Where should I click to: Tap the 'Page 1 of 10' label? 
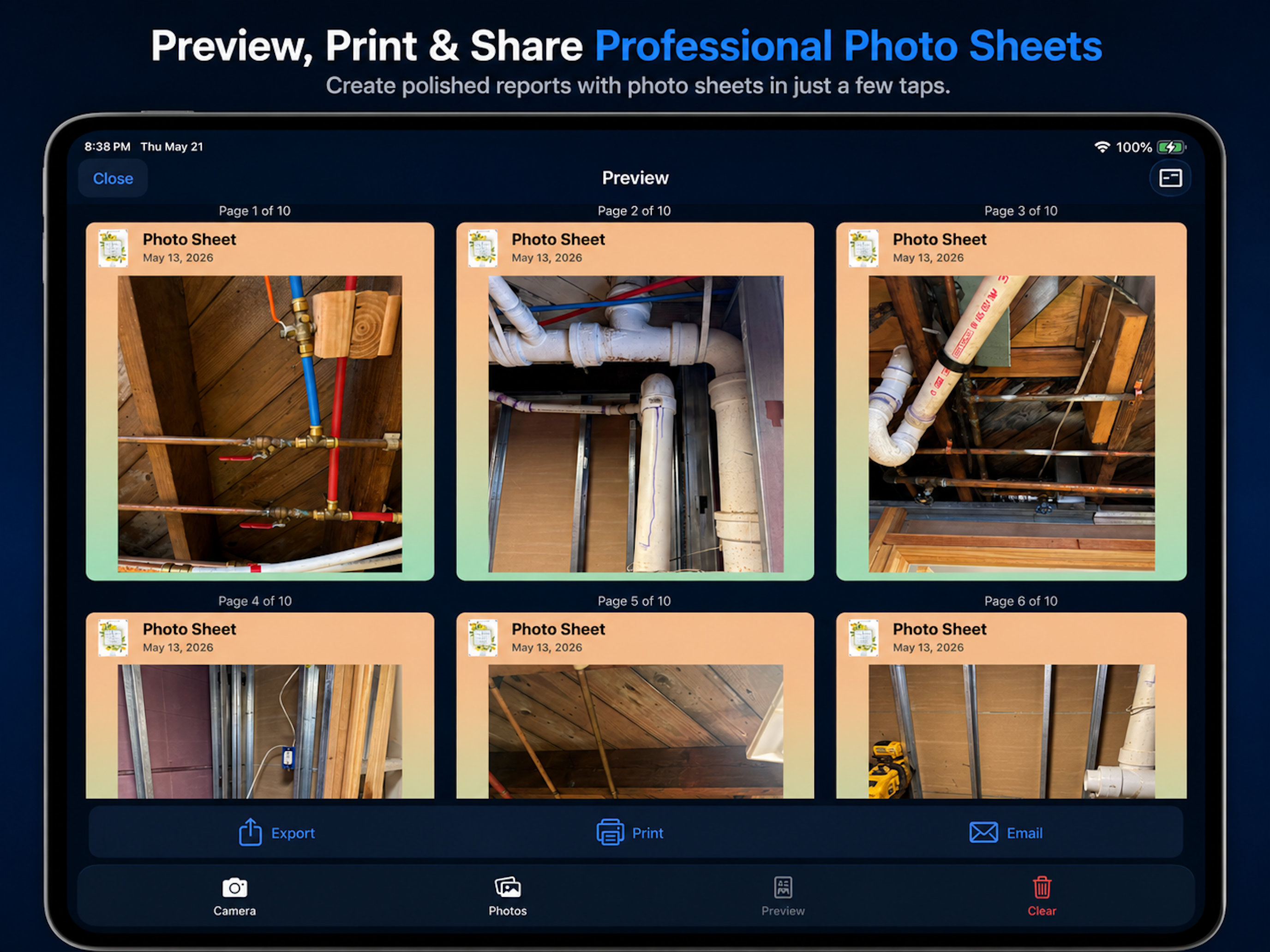pos(254,211)
